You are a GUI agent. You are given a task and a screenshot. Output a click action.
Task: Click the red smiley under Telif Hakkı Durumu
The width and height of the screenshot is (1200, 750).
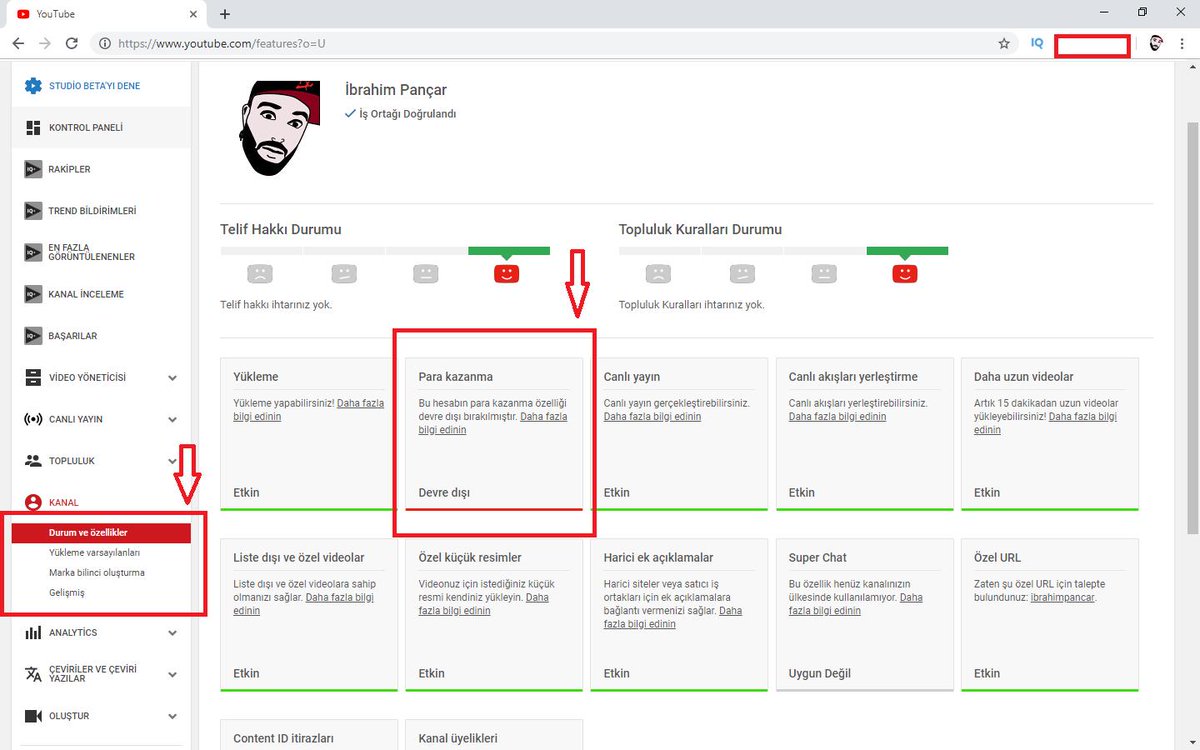506,273
